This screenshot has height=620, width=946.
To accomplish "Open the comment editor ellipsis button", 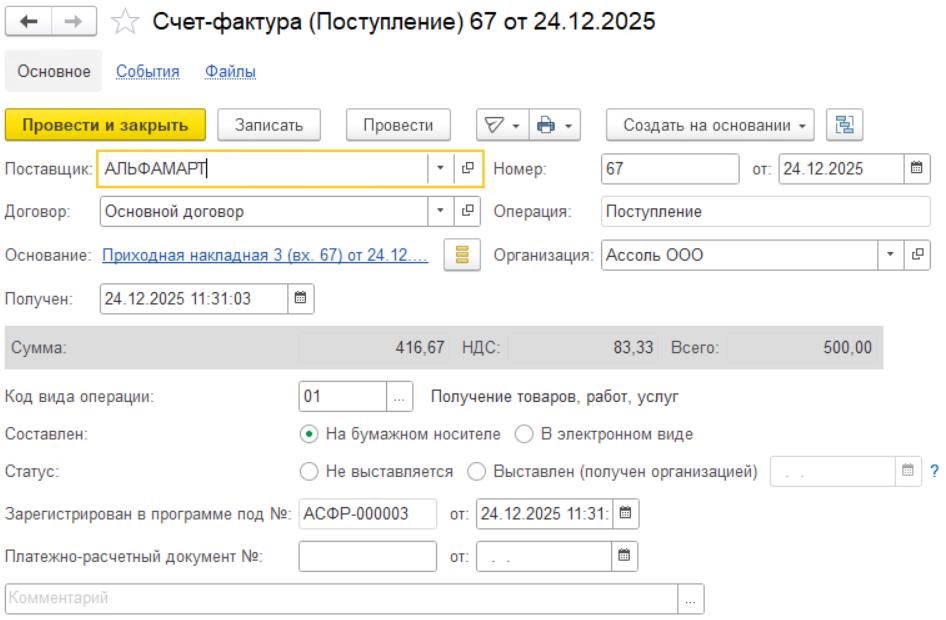I will pyautogui.click(x=690, y=599).
